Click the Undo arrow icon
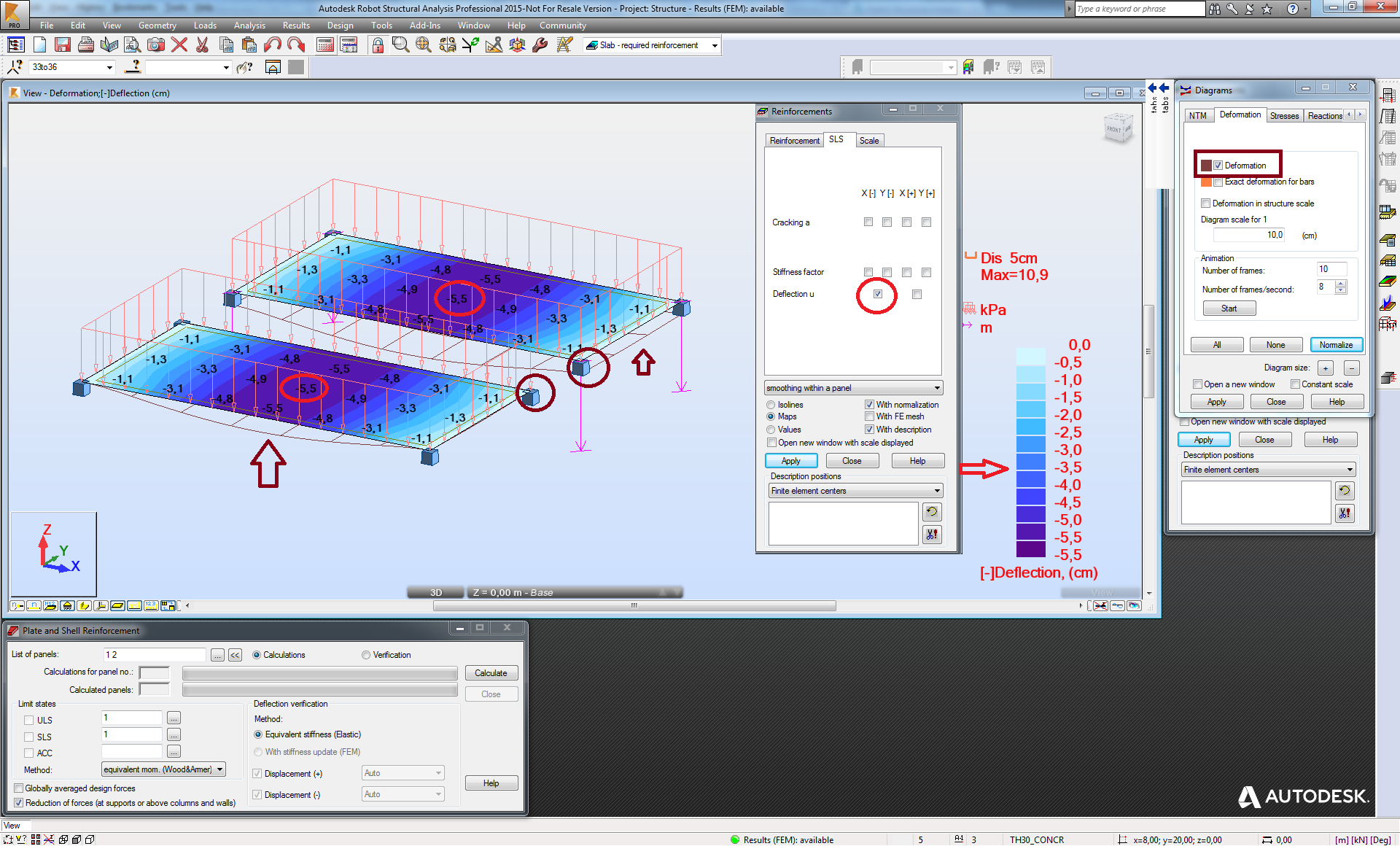This screenshot has width=1400, height=846. point(273,45)
